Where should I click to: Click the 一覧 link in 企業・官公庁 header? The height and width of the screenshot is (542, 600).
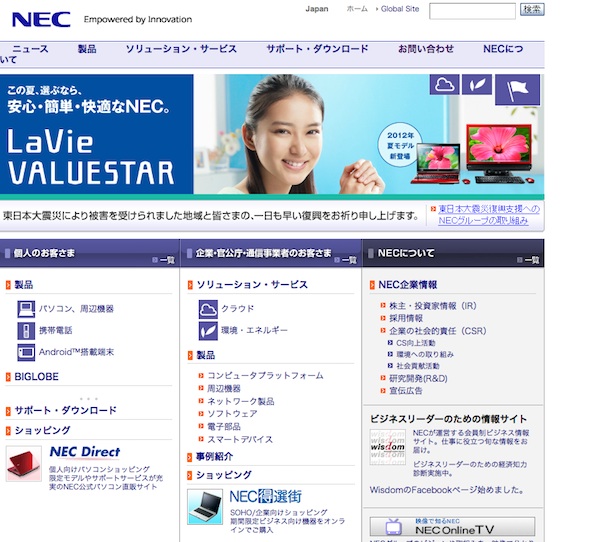click(346, 260)
